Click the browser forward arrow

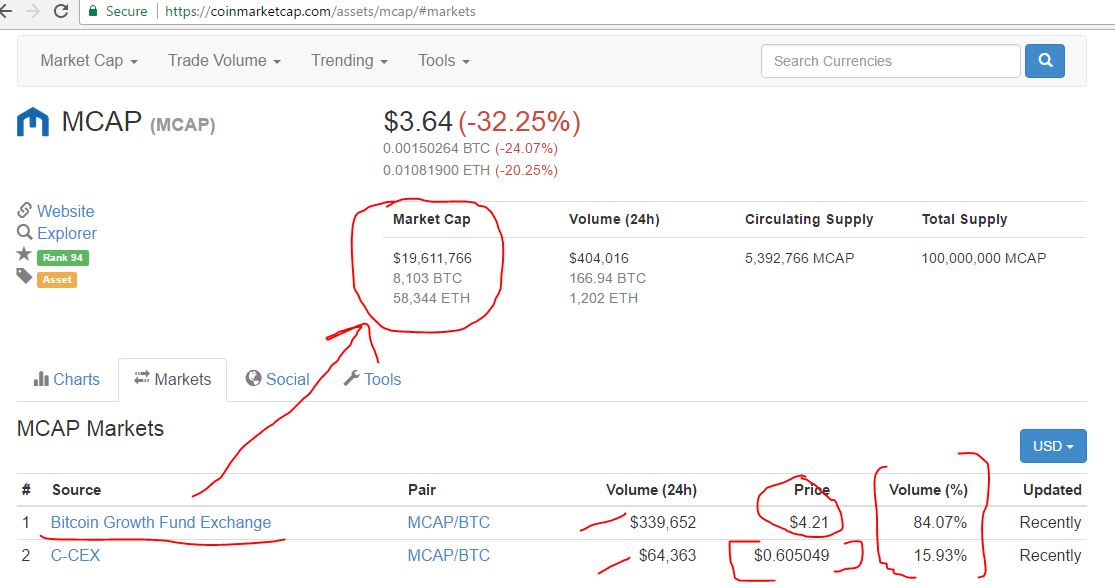click(33, 11)
